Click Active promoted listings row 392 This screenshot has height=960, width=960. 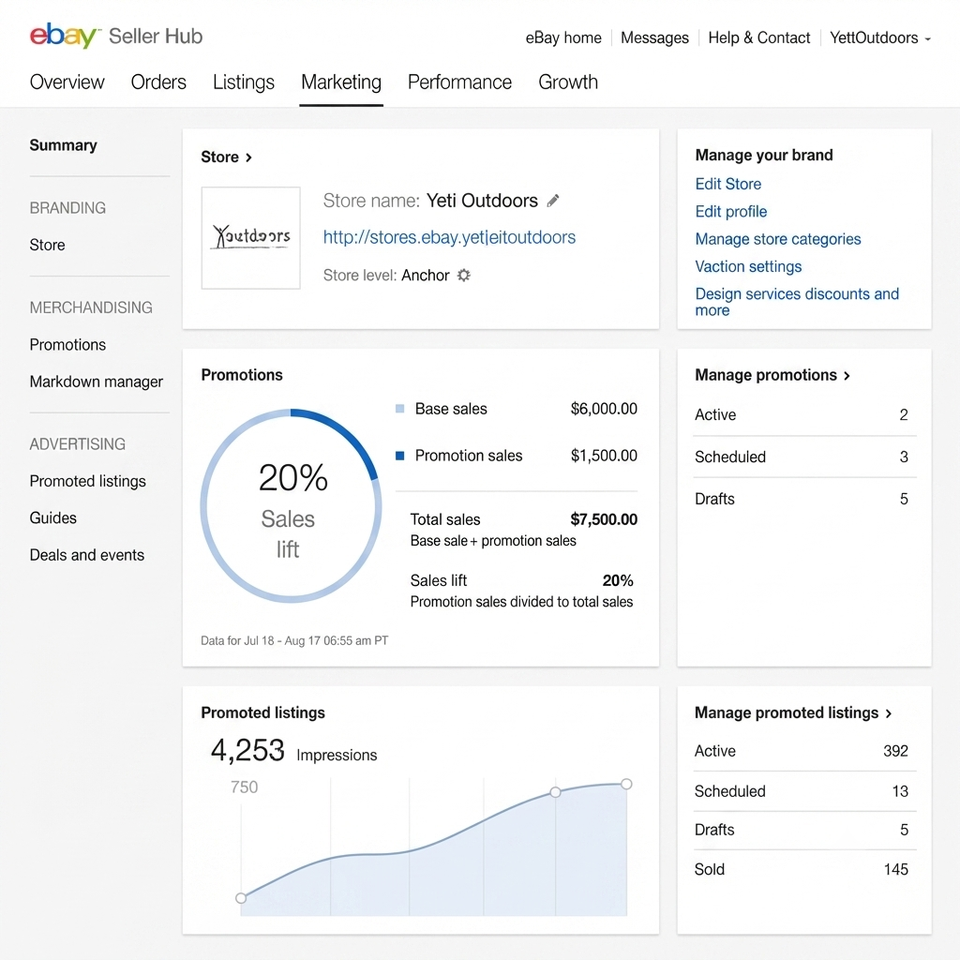(x=804, y=751)
